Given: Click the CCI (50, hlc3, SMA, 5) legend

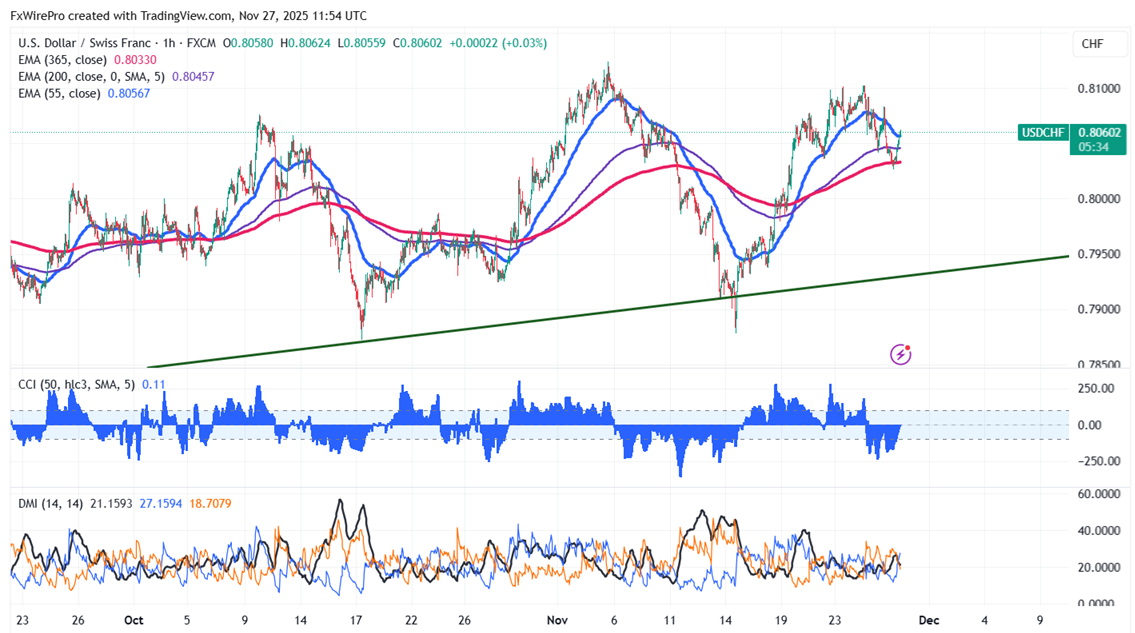Looking at the screenshot, I should (x=76, y=385).
